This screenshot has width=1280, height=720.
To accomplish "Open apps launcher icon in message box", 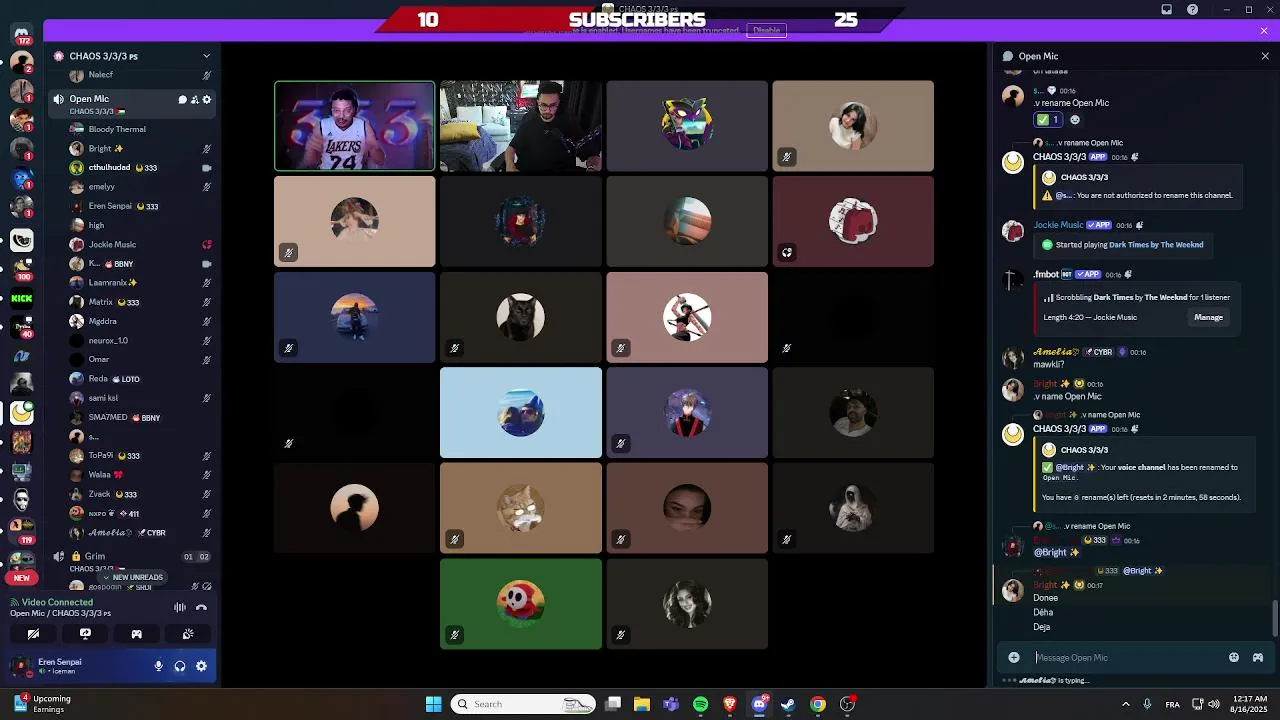I will click(1258, 657).
